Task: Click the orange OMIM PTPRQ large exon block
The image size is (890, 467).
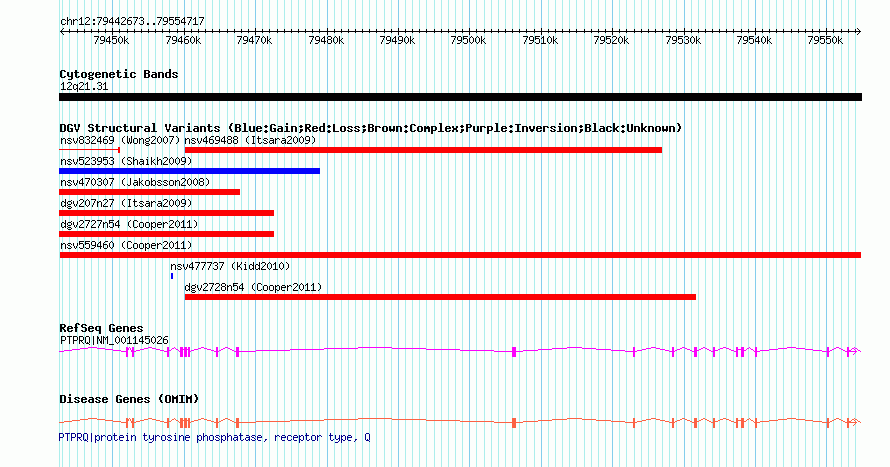Action: tap(514, 423)
